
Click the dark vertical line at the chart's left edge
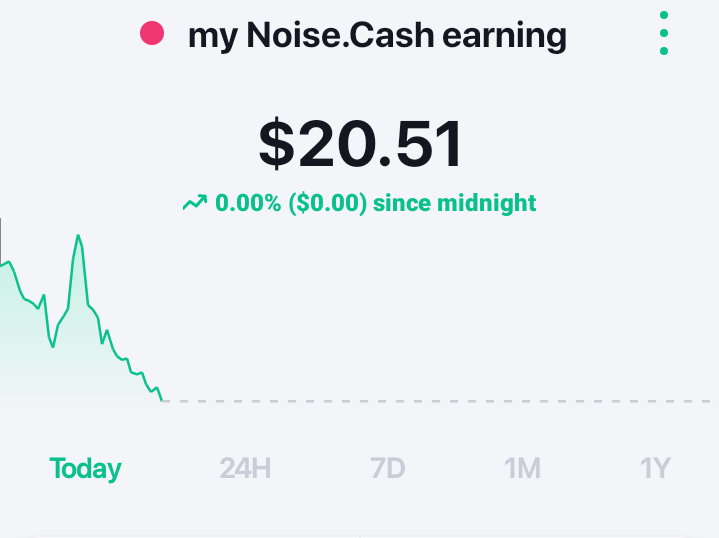[x=0, y=241]
